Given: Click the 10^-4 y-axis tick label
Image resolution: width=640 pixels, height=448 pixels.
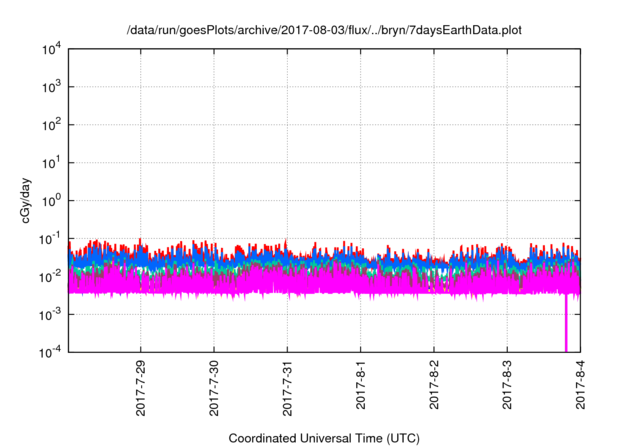Looking at the screenshot, I should point(50,352).
